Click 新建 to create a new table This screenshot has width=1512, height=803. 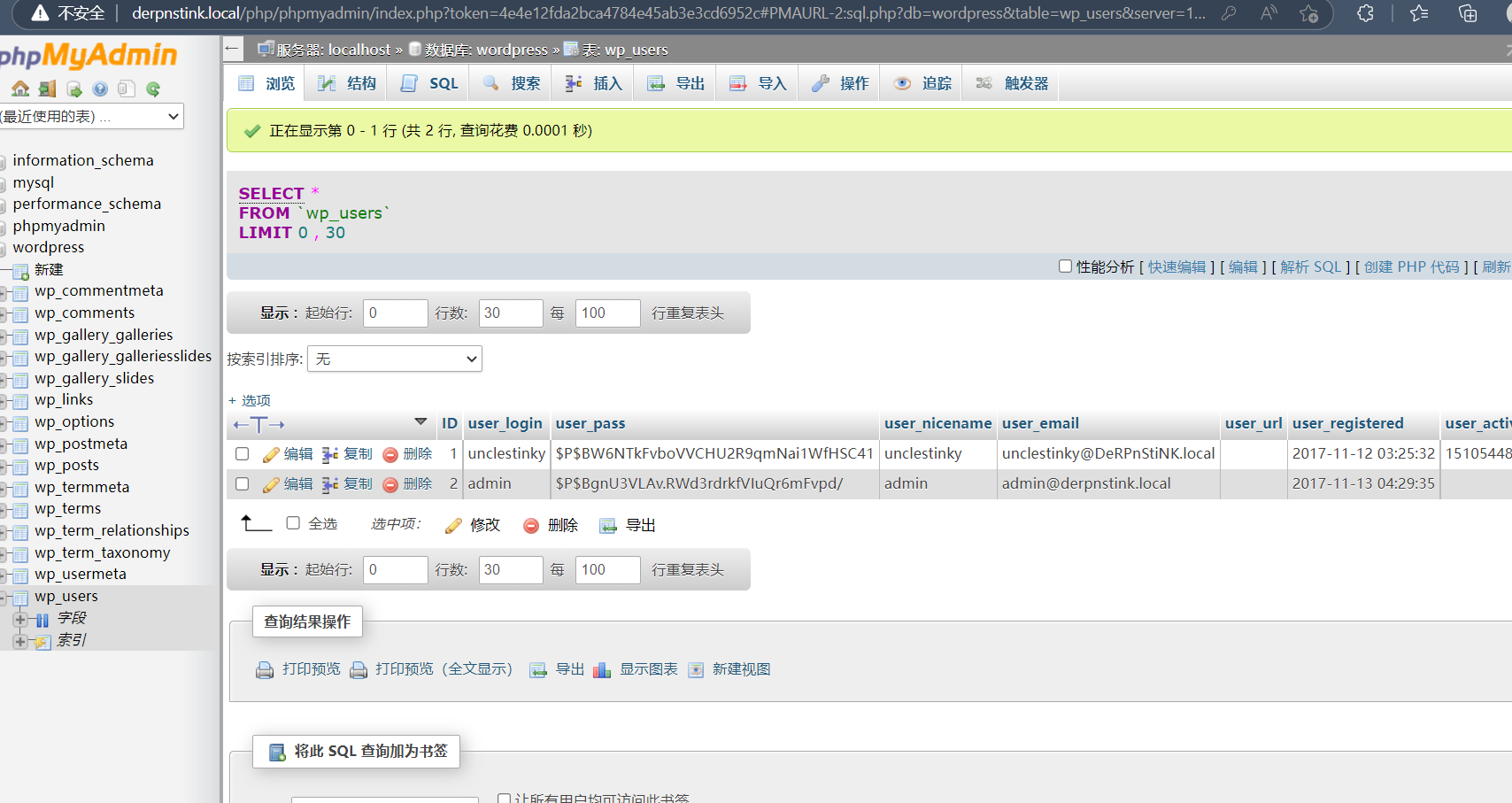(49, 269)
